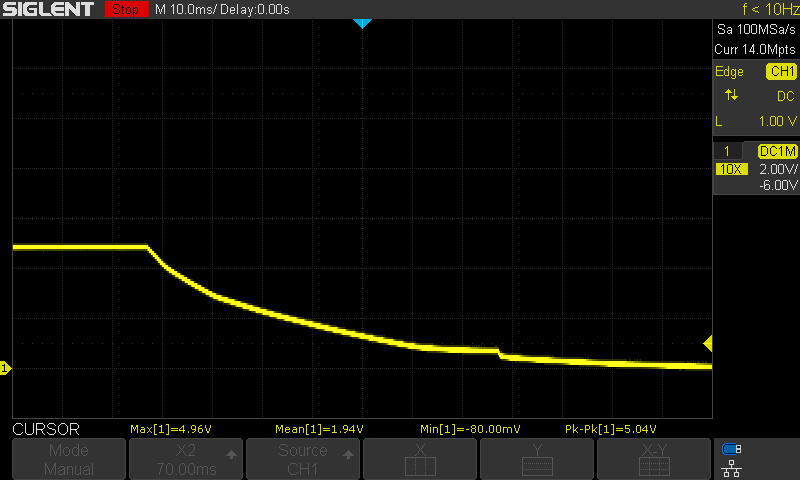Select the X-Y cursor type softkey

pyautogui.click(x=654, y=459)
